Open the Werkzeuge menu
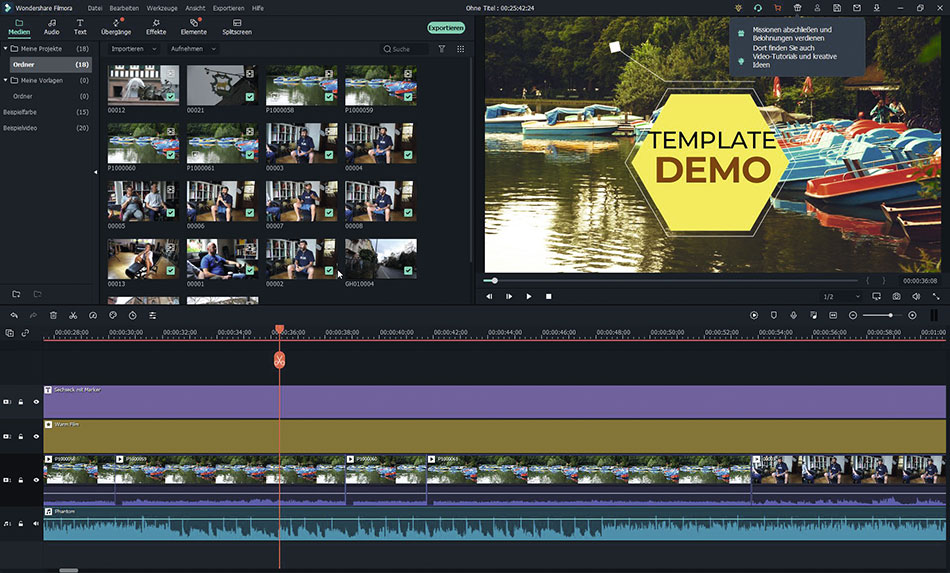 coord(162,8)
